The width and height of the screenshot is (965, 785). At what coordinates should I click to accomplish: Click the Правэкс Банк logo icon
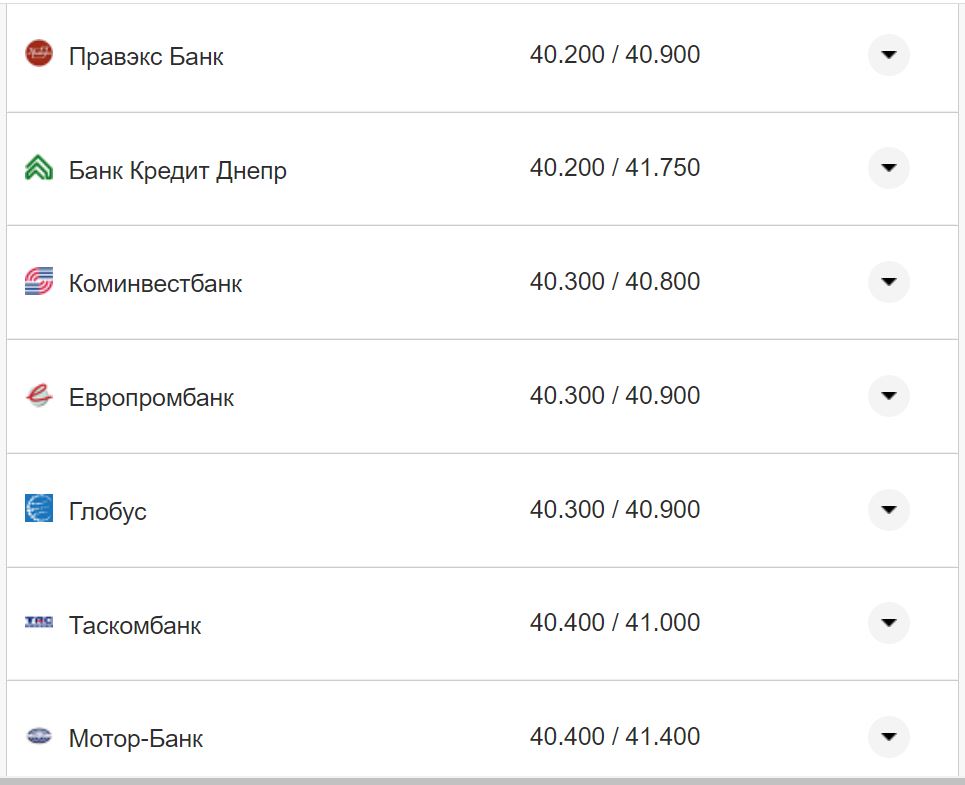(38, 55)
